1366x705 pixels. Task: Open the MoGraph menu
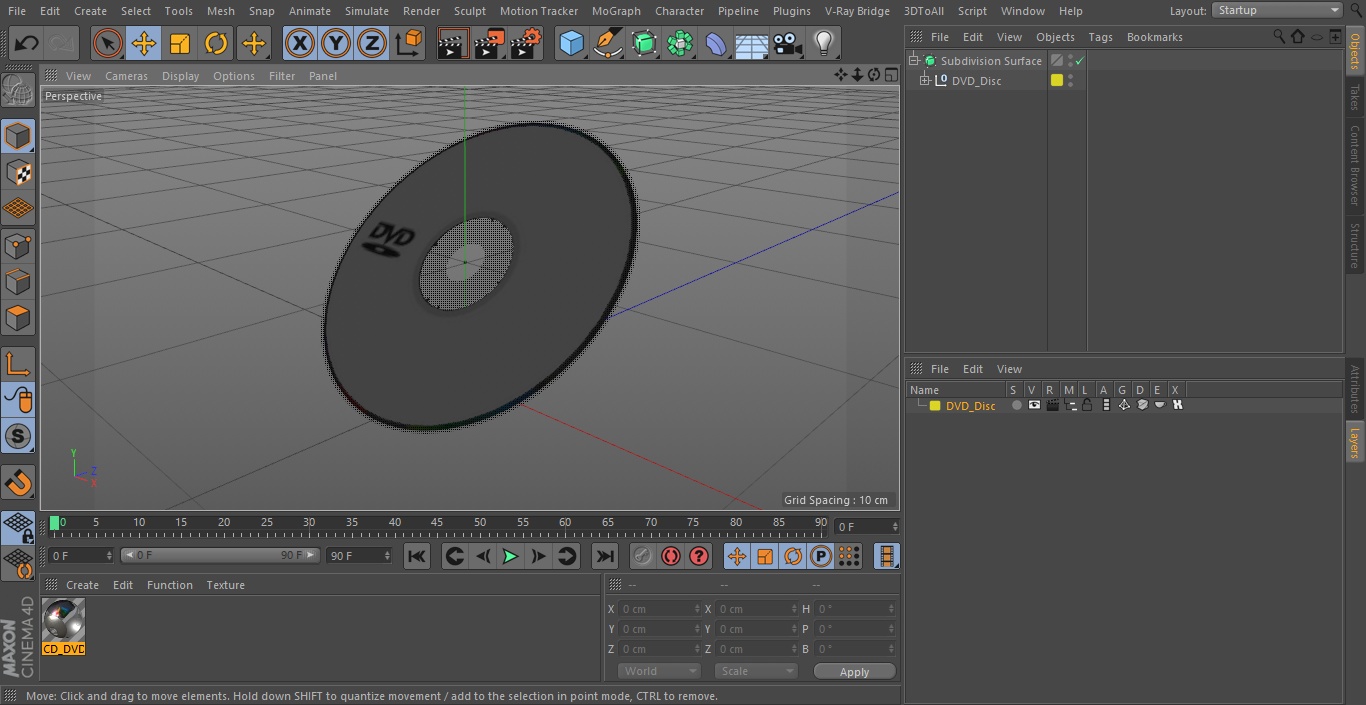[616, 11]
